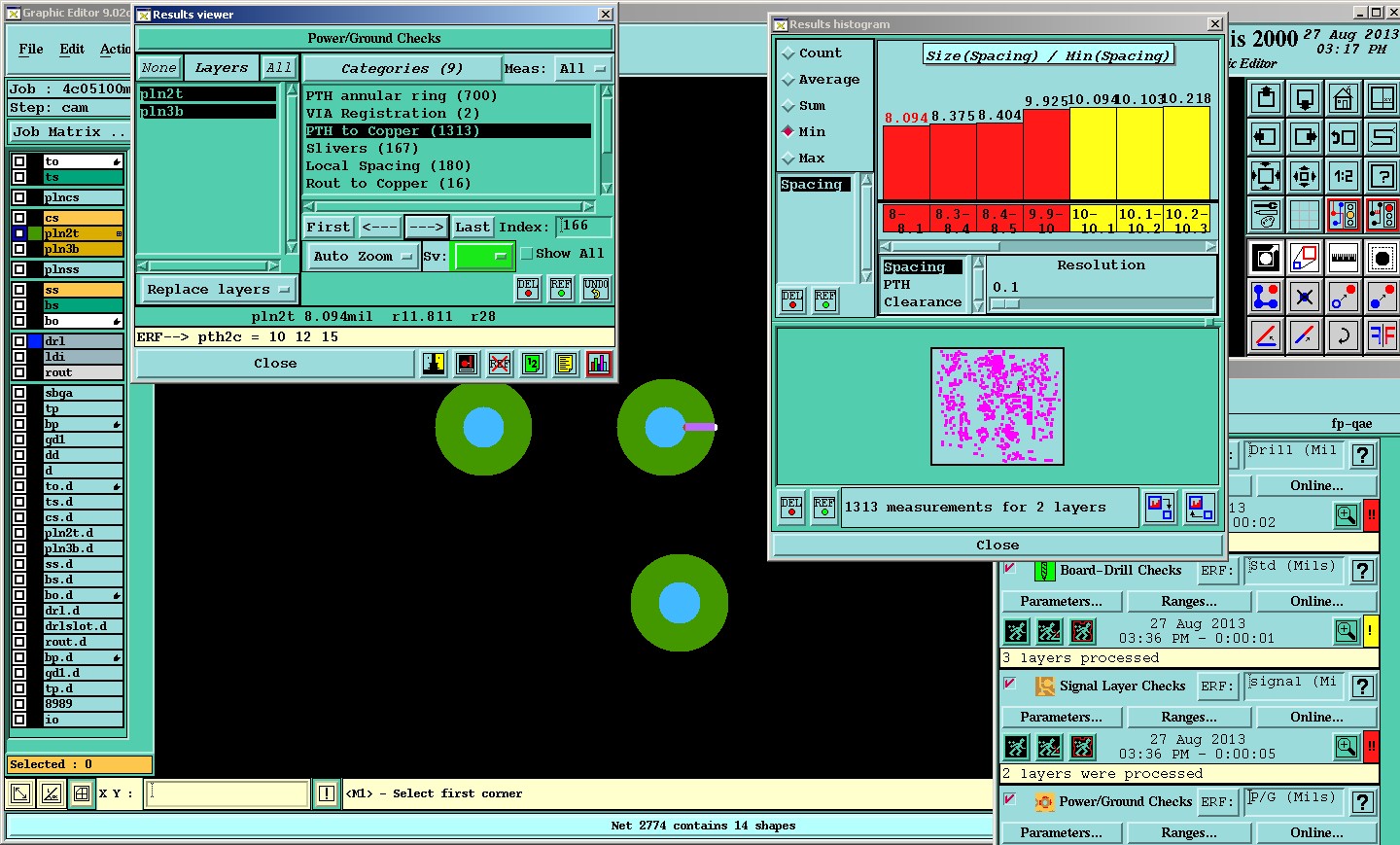The height and width of the screenshot is (845, 1400).
Task: Click the next ---> arrow button
Action: [427, 228]
